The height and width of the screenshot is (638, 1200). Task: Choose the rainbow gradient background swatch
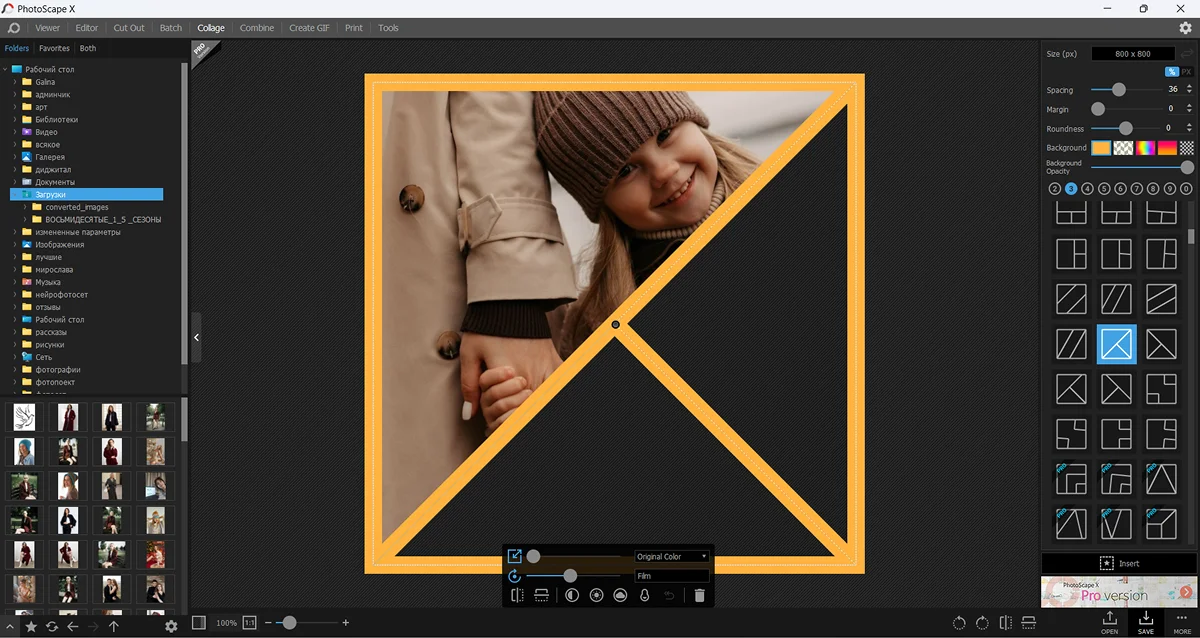(1145, 148)
